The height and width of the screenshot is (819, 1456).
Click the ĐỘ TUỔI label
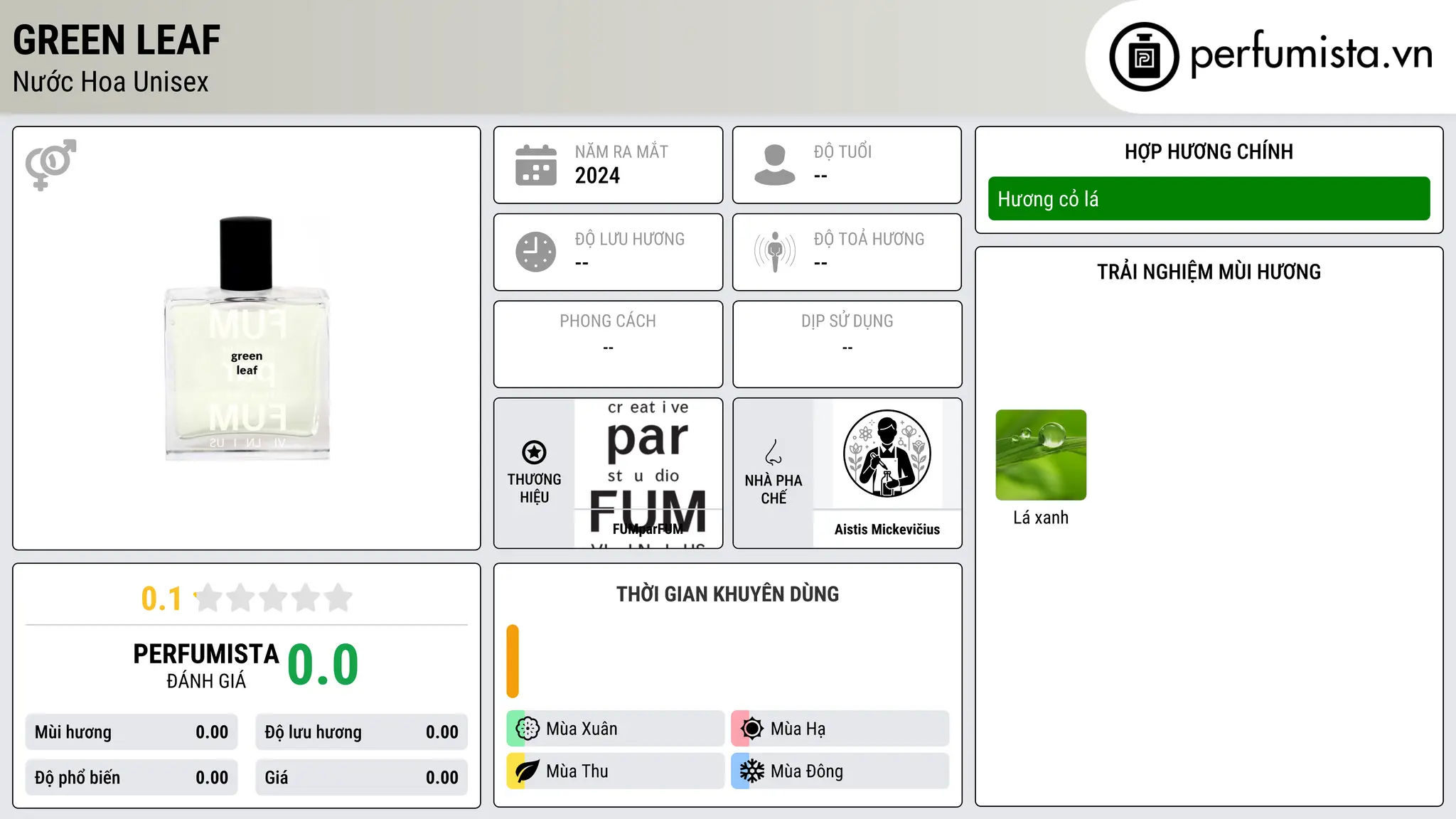pyautogui.click(x=842, y=151)
